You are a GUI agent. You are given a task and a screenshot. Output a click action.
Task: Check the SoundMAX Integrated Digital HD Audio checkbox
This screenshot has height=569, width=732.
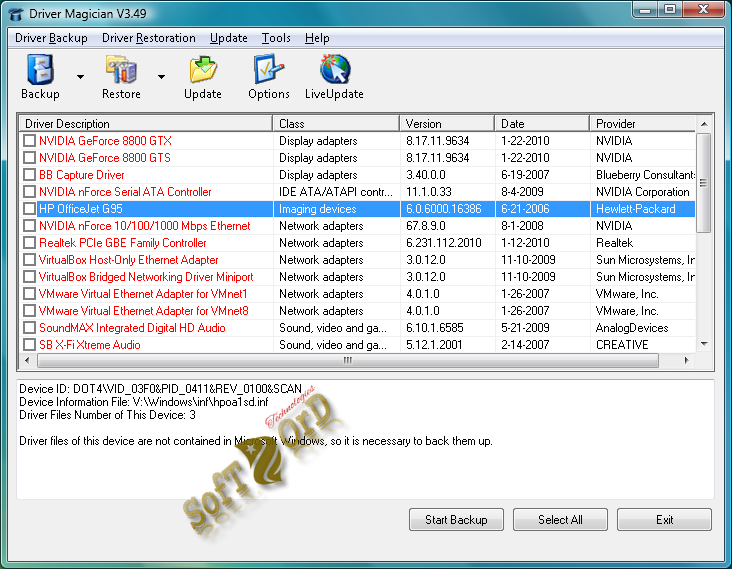pos(29,328)
